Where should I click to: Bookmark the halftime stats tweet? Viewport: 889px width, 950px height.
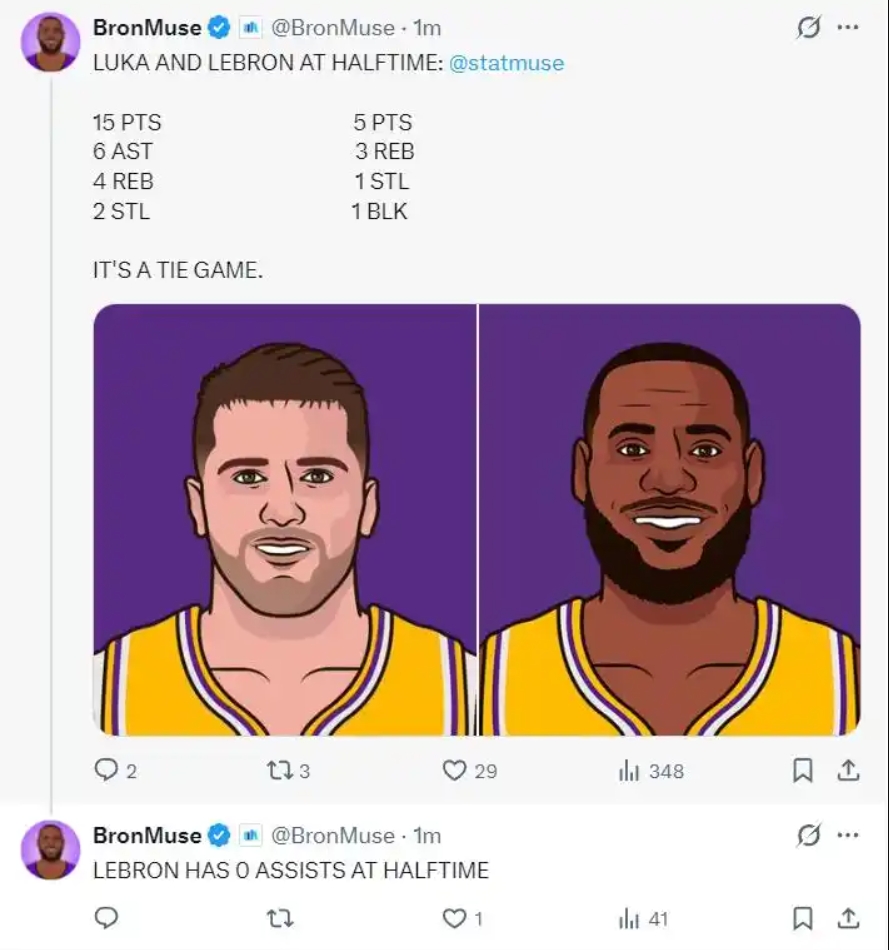[x=802, y=770]
